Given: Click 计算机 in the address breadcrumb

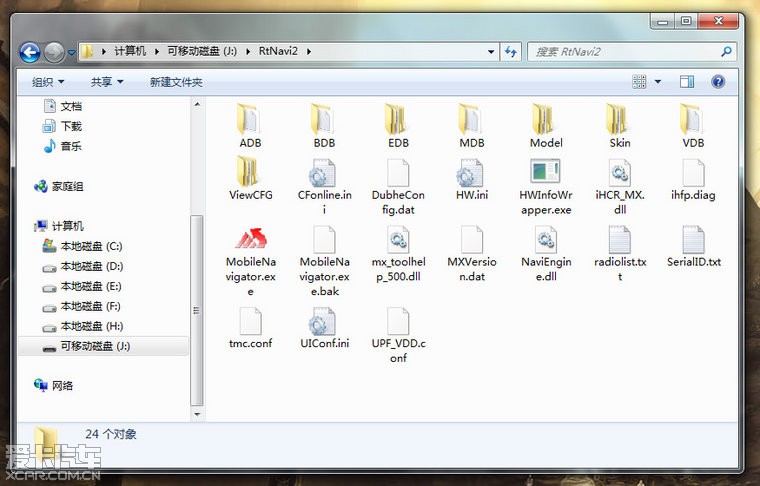Looking at the screenshot, I should point(130,51).
